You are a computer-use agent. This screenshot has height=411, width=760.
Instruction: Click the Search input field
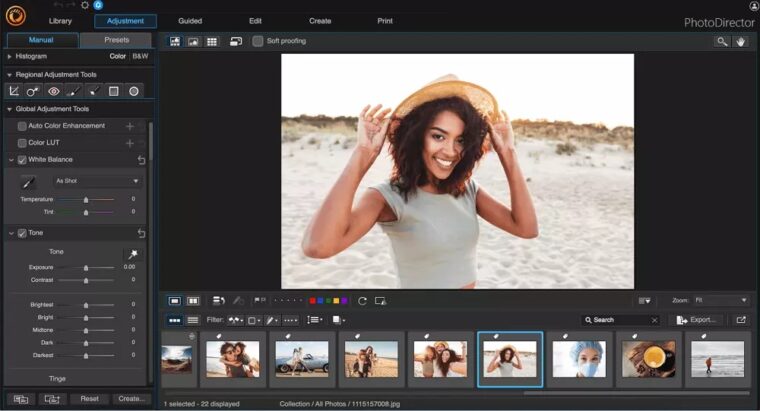tap(620, 320)
